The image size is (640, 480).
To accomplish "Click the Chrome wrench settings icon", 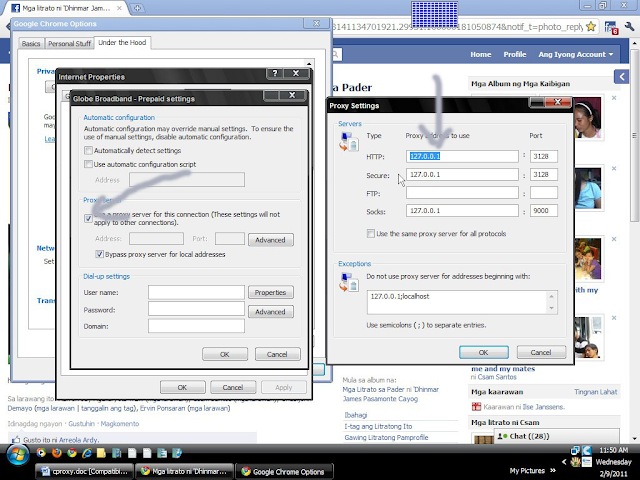I will [629, 27].
